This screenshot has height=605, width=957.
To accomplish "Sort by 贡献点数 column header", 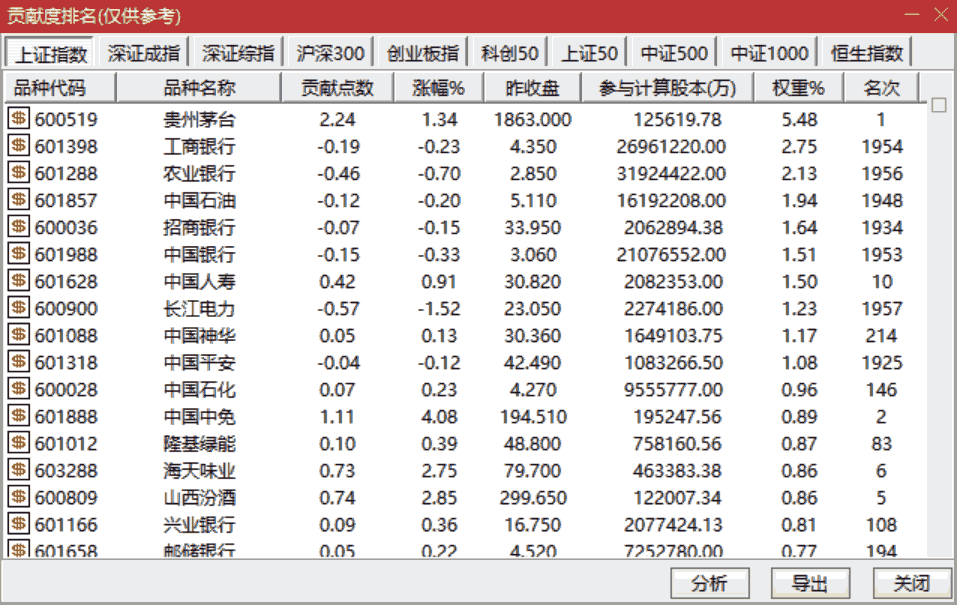I will [338, 88].
